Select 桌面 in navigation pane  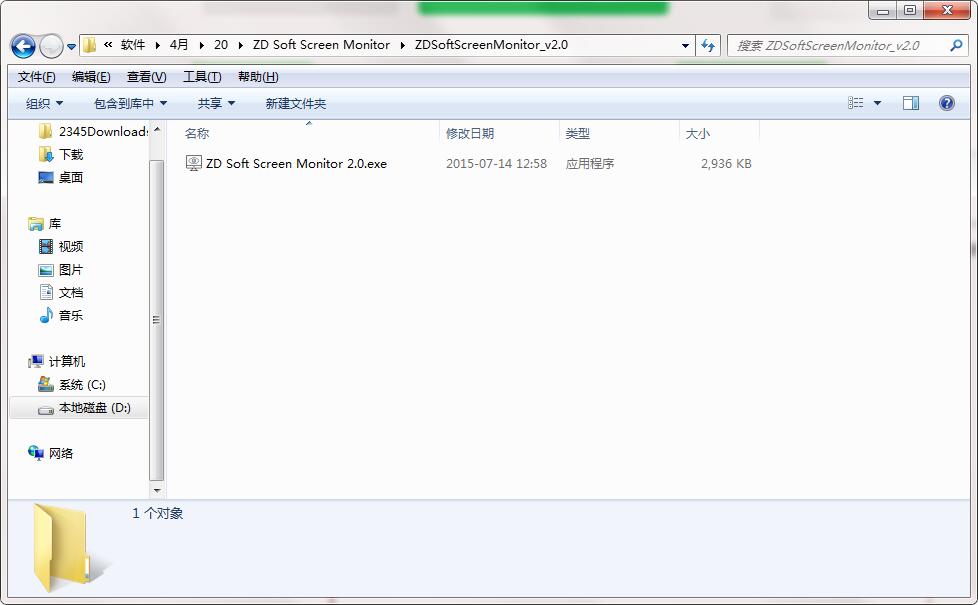61,177
